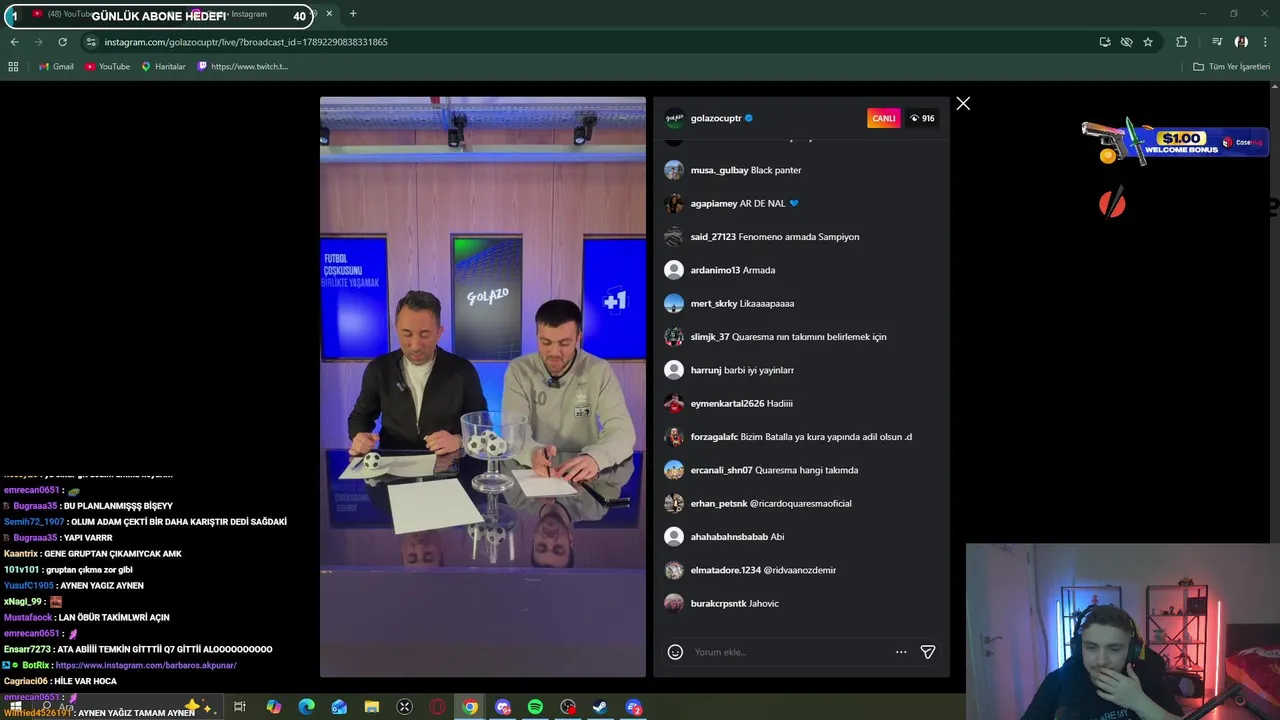The image size is (1280, 720).
Task: Open ercanali_shn07 commenter profile
Action: pyautogui.click(x=721, y=470)
